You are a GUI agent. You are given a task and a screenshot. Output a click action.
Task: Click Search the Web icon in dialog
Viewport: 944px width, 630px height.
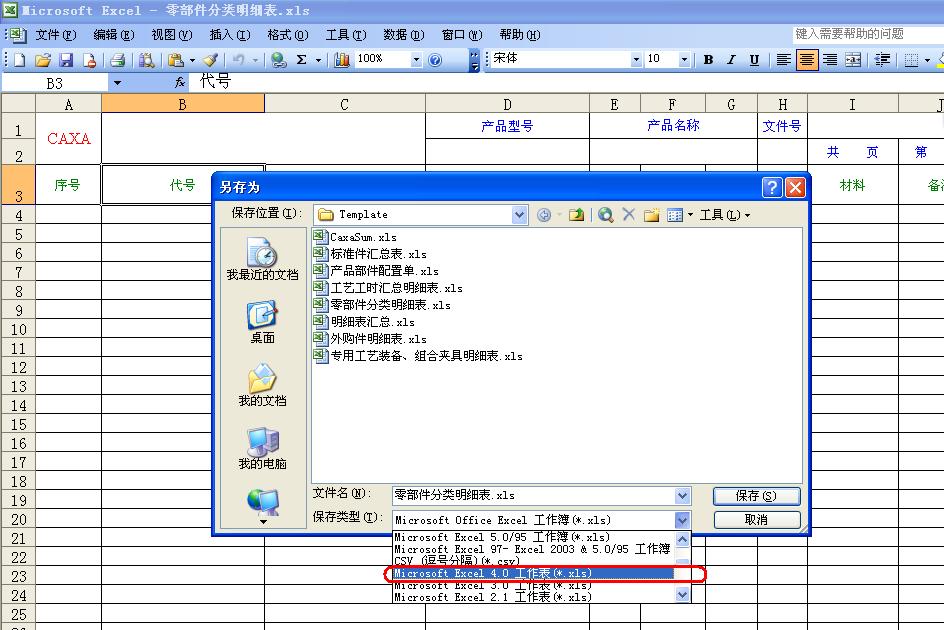pyautogui.click(x=605, y=215)
